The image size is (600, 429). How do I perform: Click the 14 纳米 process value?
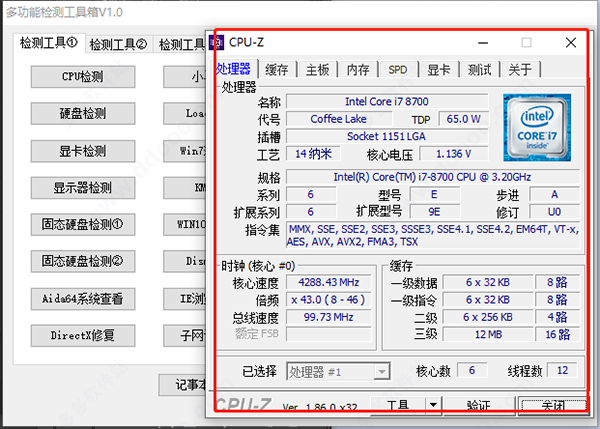tap(313, 154)
